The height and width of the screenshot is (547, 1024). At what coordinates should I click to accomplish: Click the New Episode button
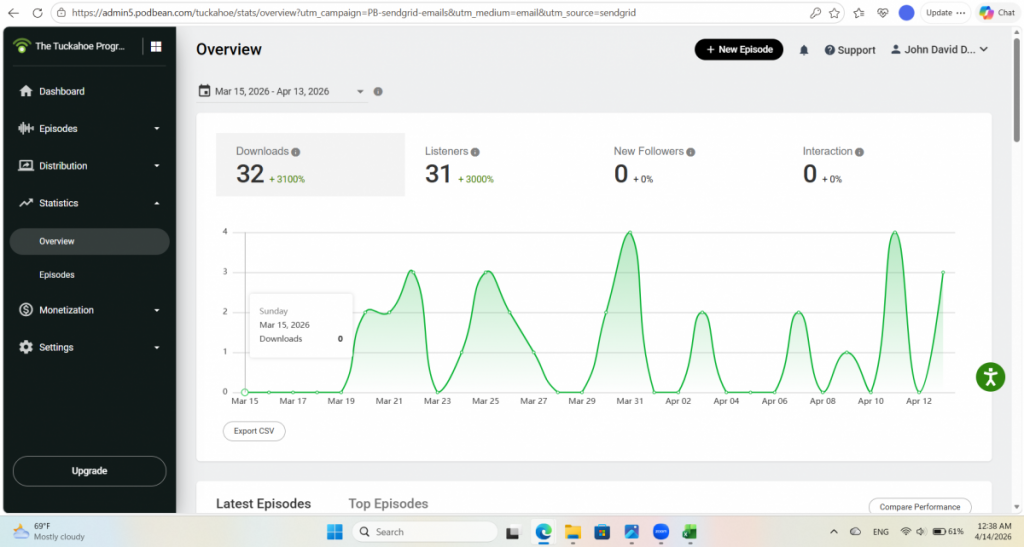click(739, 50)
